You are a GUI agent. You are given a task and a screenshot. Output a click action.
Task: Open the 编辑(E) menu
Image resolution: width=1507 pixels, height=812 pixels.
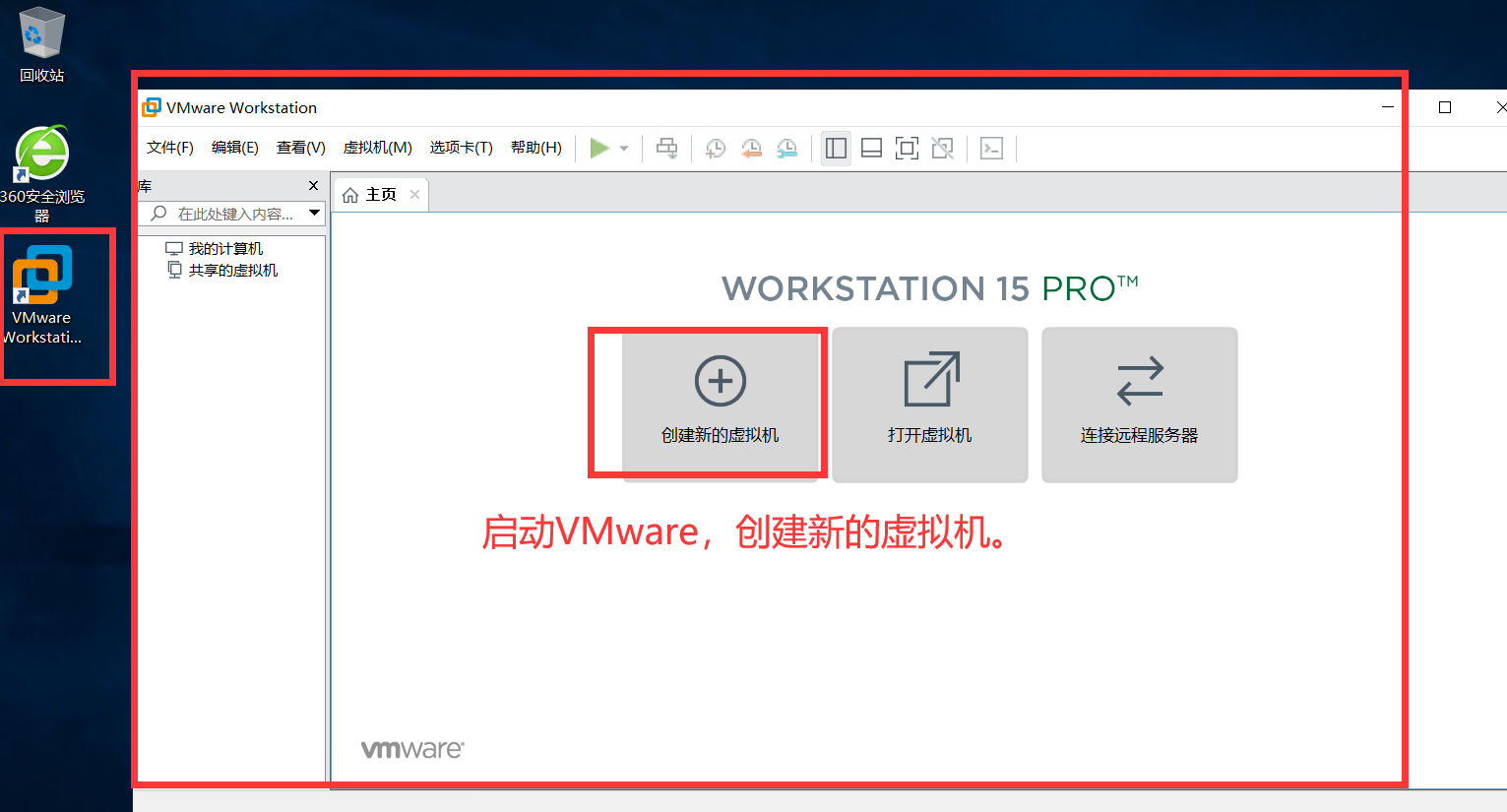coord(235,148)
